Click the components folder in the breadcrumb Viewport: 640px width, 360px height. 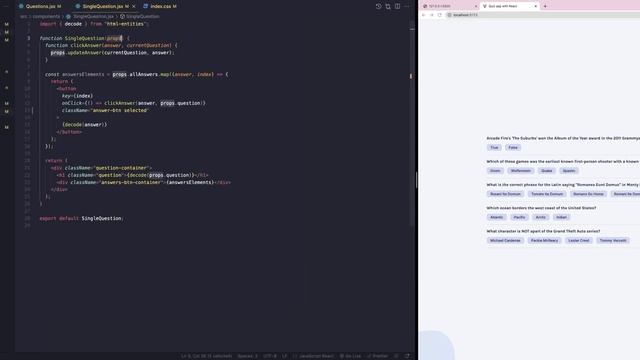pos(46,17)
